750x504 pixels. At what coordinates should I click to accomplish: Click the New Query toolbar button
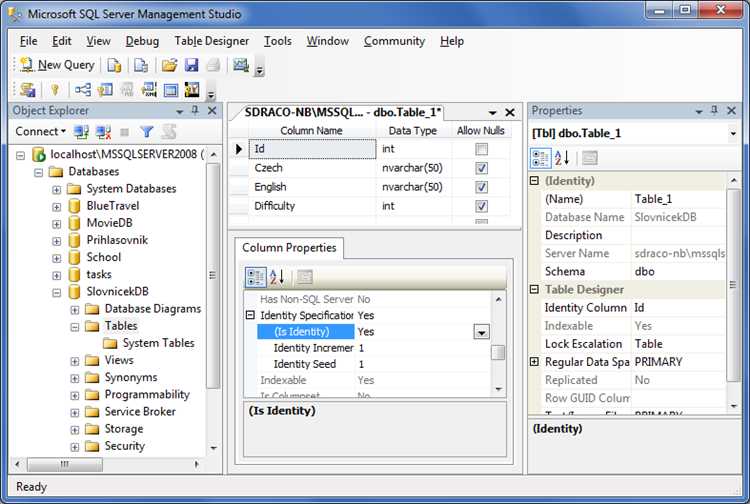57,65
